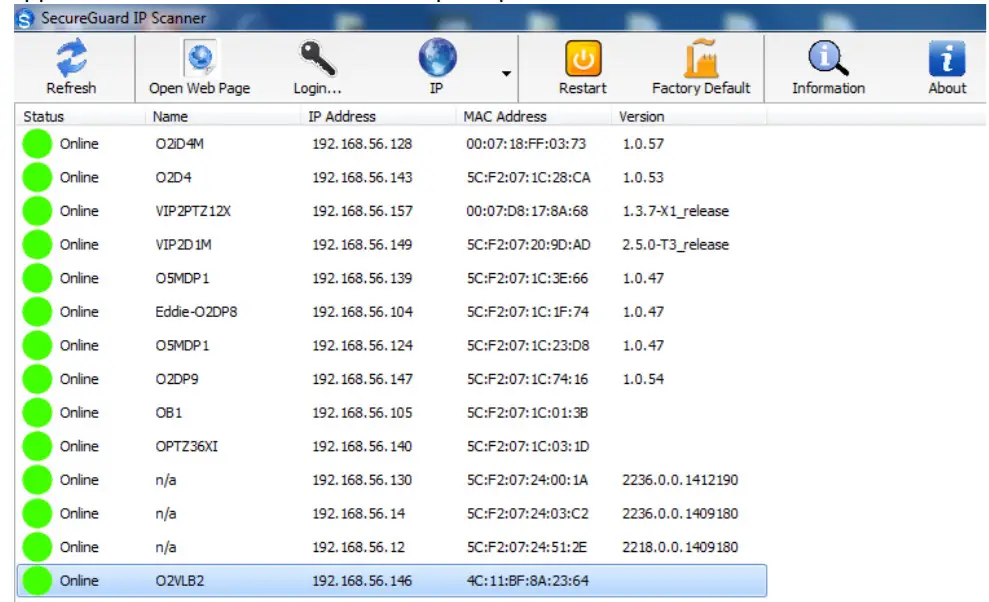Click IP address 192.168.56.143
This screenshot has width=989, height=602.
click(362, 177)
